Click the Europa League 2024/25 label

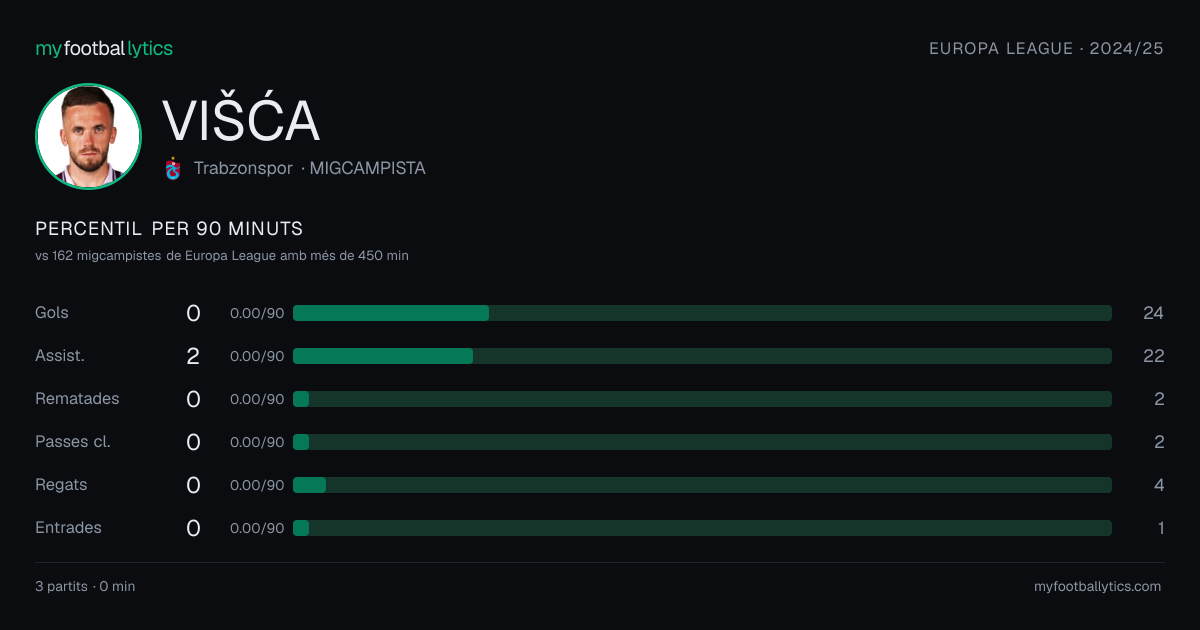tap(1046, 48)
